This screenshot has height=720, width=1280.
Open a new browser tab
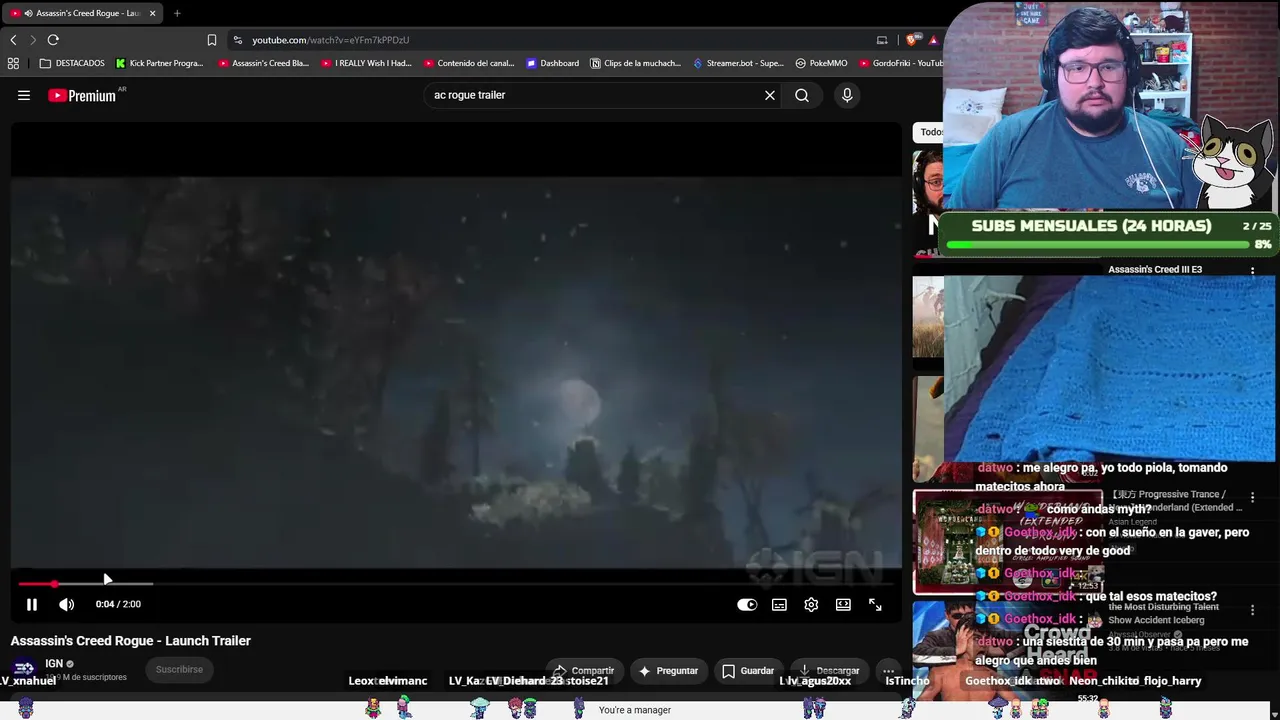coord(177,13)
